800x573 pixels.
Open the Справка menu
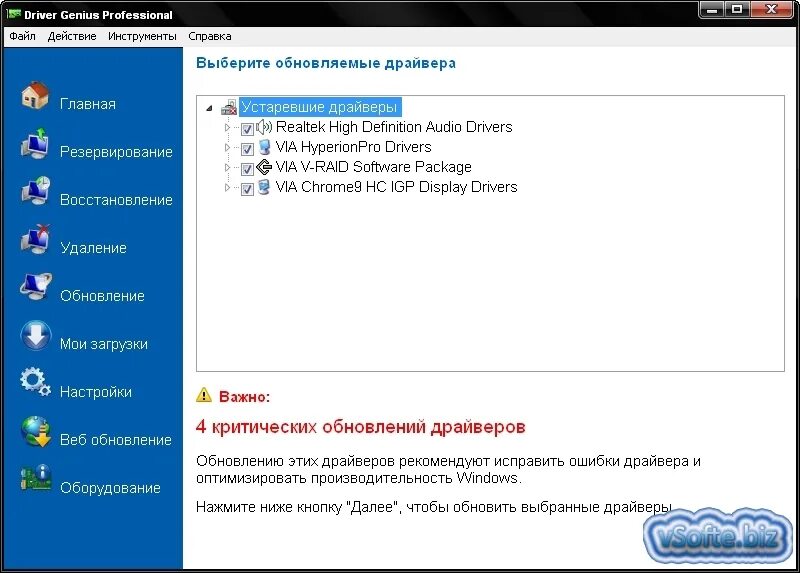210,36
